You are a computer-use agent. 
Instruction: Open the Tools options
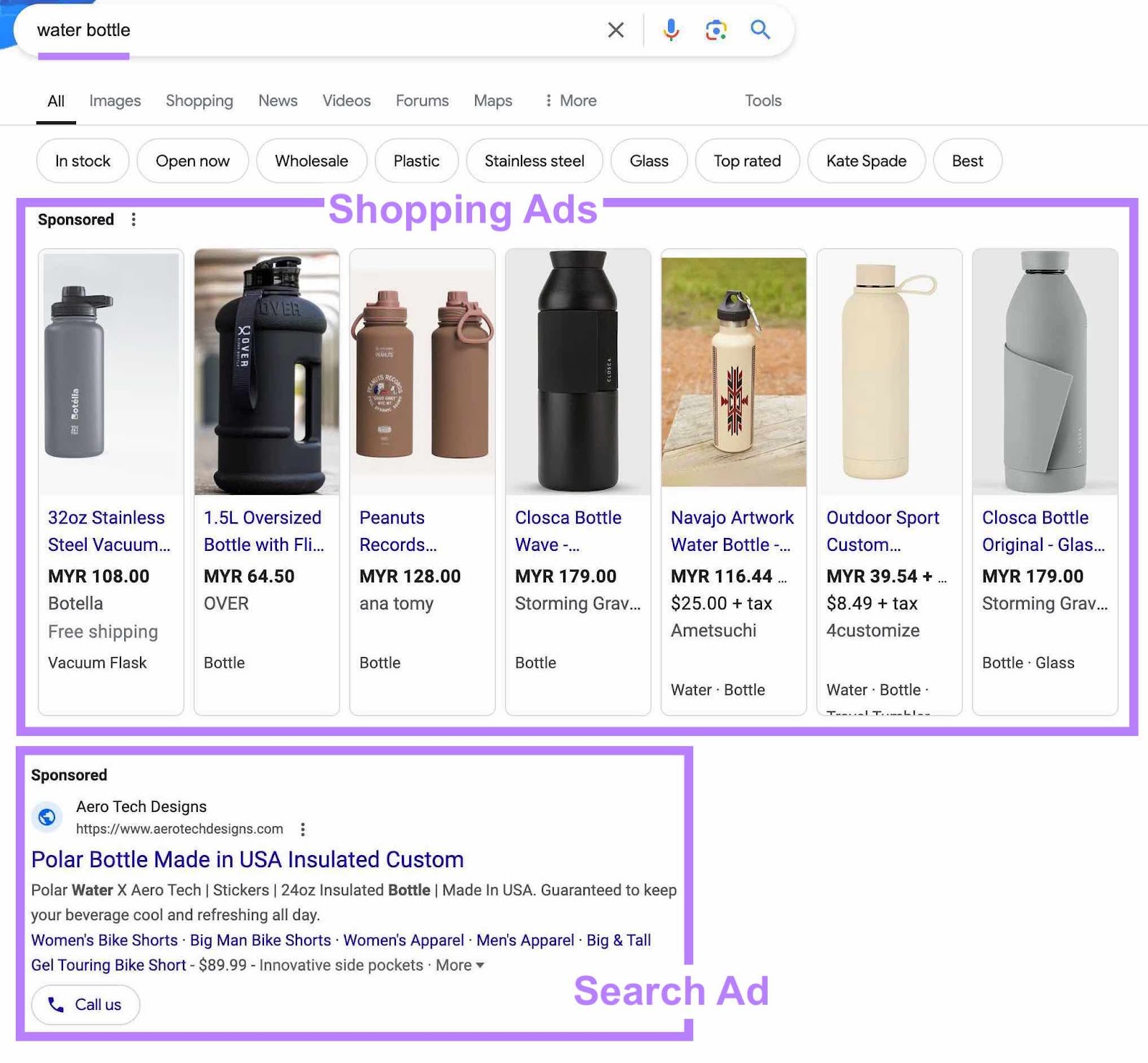(x=762, y=100)
